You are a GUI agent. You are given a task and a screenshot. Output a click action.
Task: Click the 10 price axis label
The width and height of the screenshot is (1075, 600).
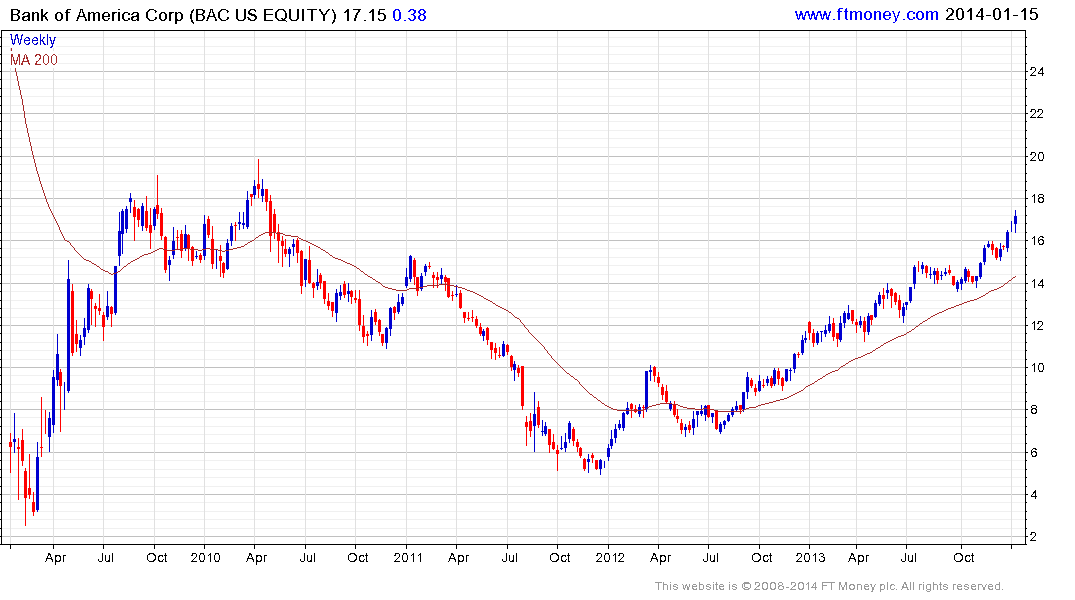[x=1037, y=368]
